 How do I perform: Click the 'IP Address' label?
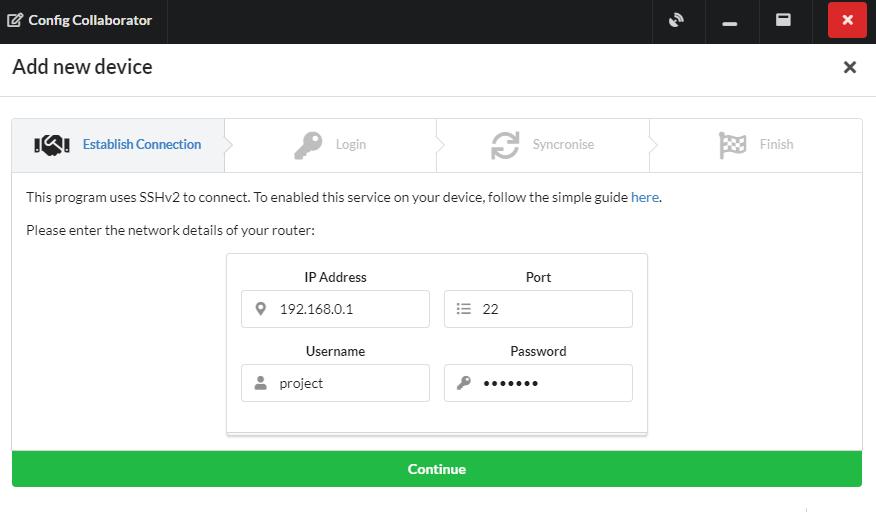pyautogui.click(x=335, y=277)
